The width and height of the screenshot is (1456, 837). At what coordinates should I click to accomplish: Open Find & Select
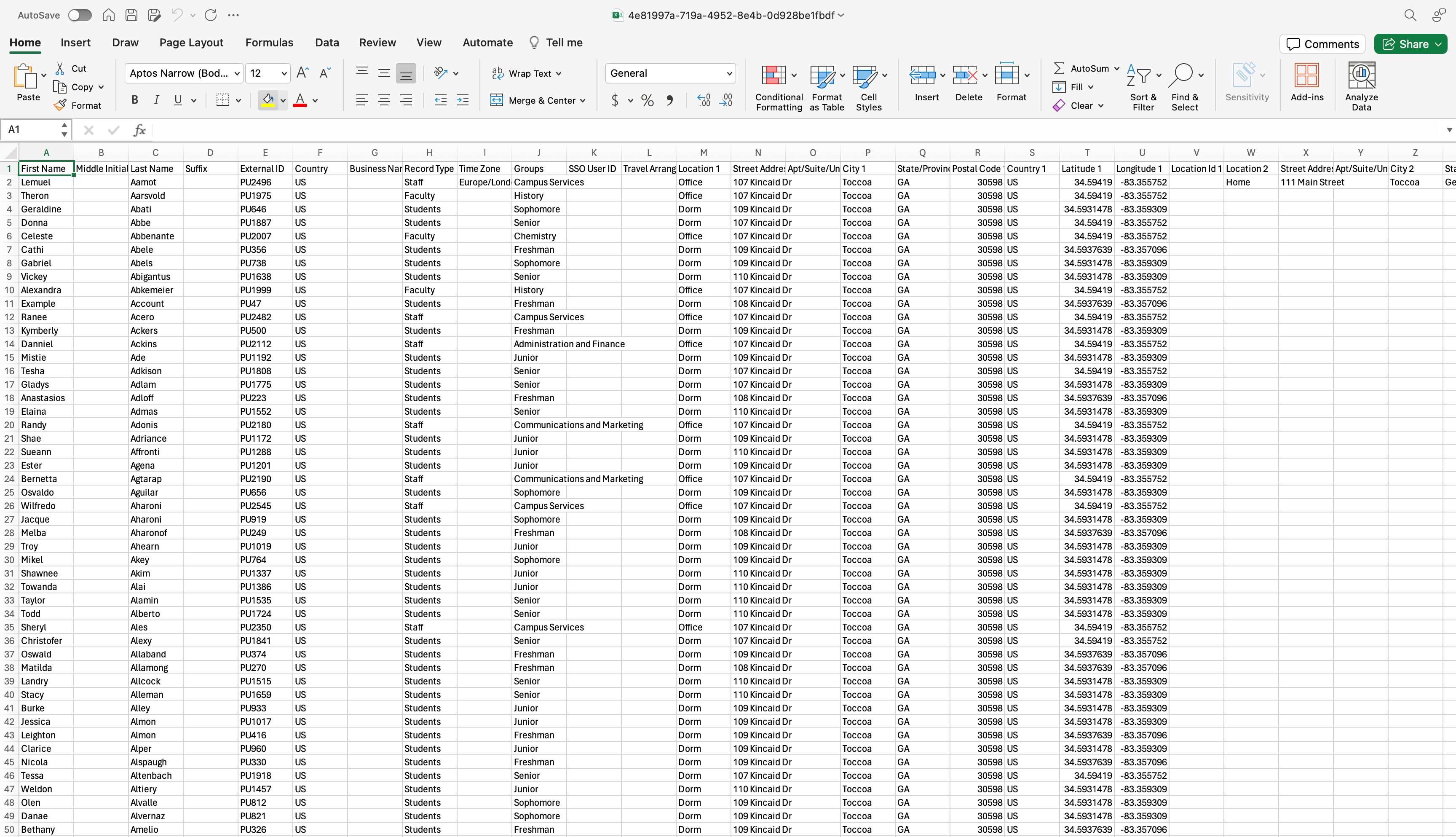[1186, 87]
